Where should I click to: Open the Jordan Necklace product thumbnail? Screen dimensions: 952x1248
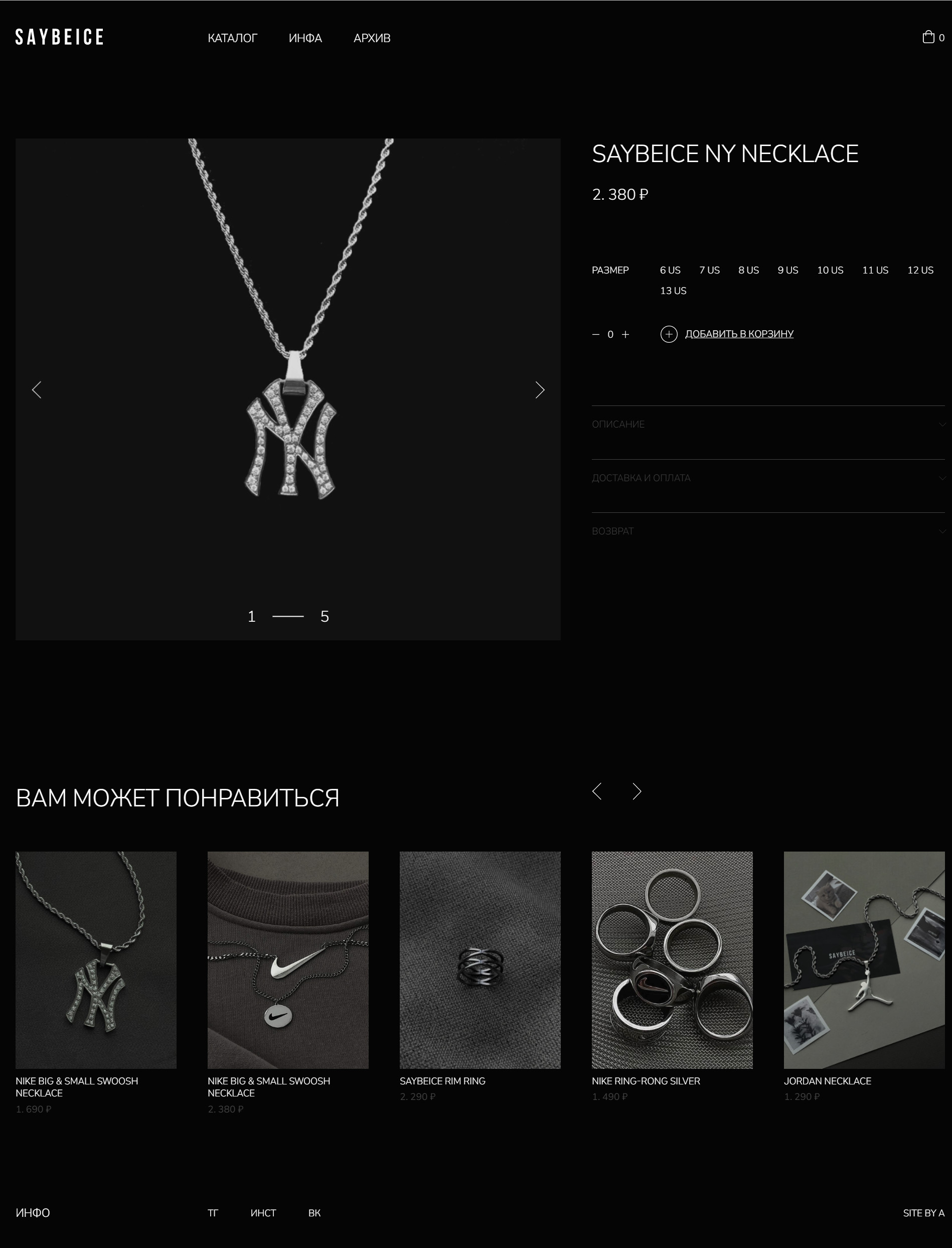(x=864, y=959)
